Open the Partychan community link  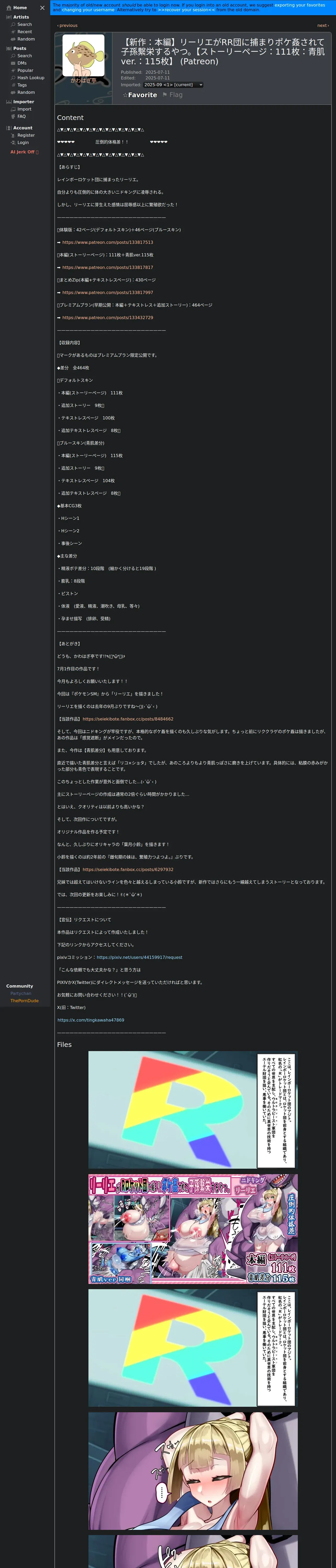coord(21,993)
